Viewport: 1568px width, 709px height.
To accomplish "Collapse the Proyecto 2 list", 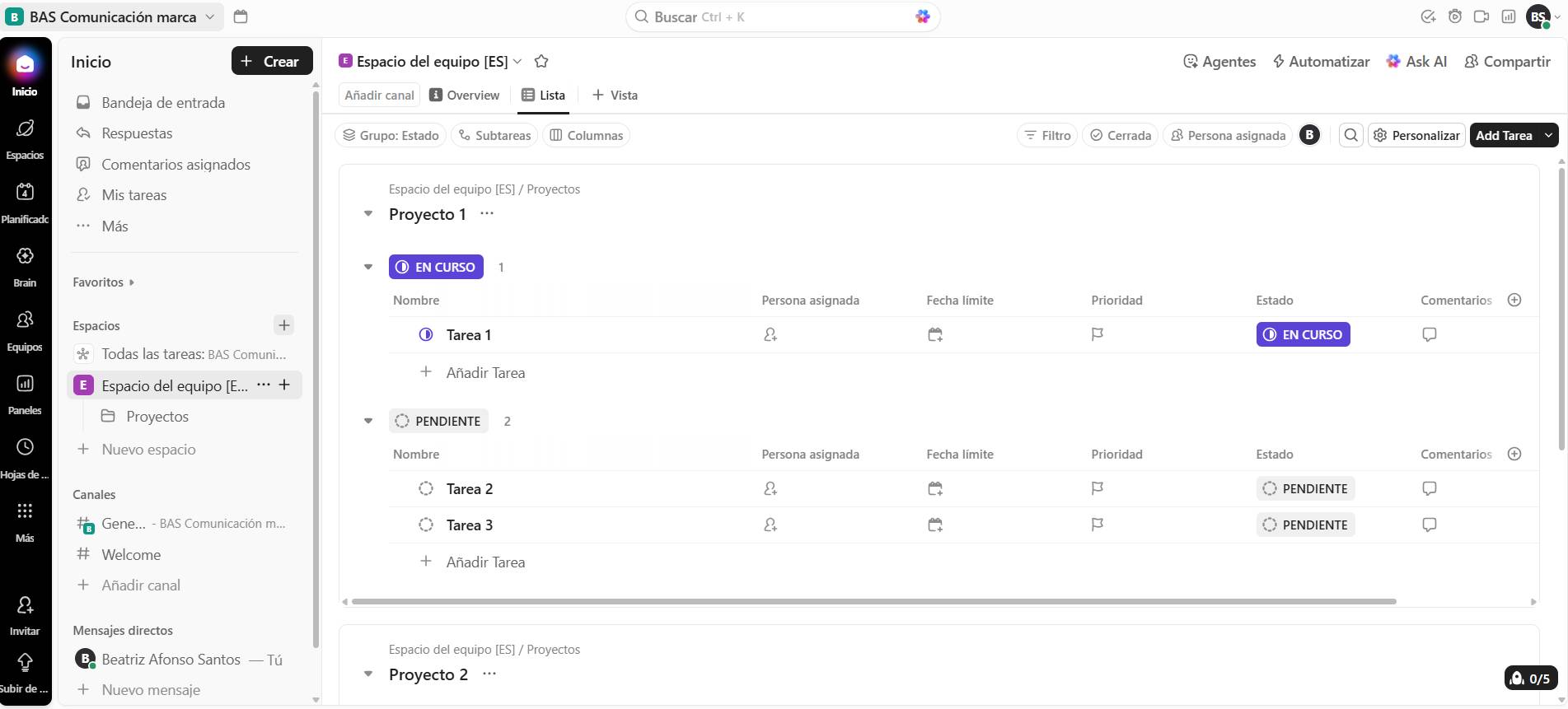I will click(368, 674).
